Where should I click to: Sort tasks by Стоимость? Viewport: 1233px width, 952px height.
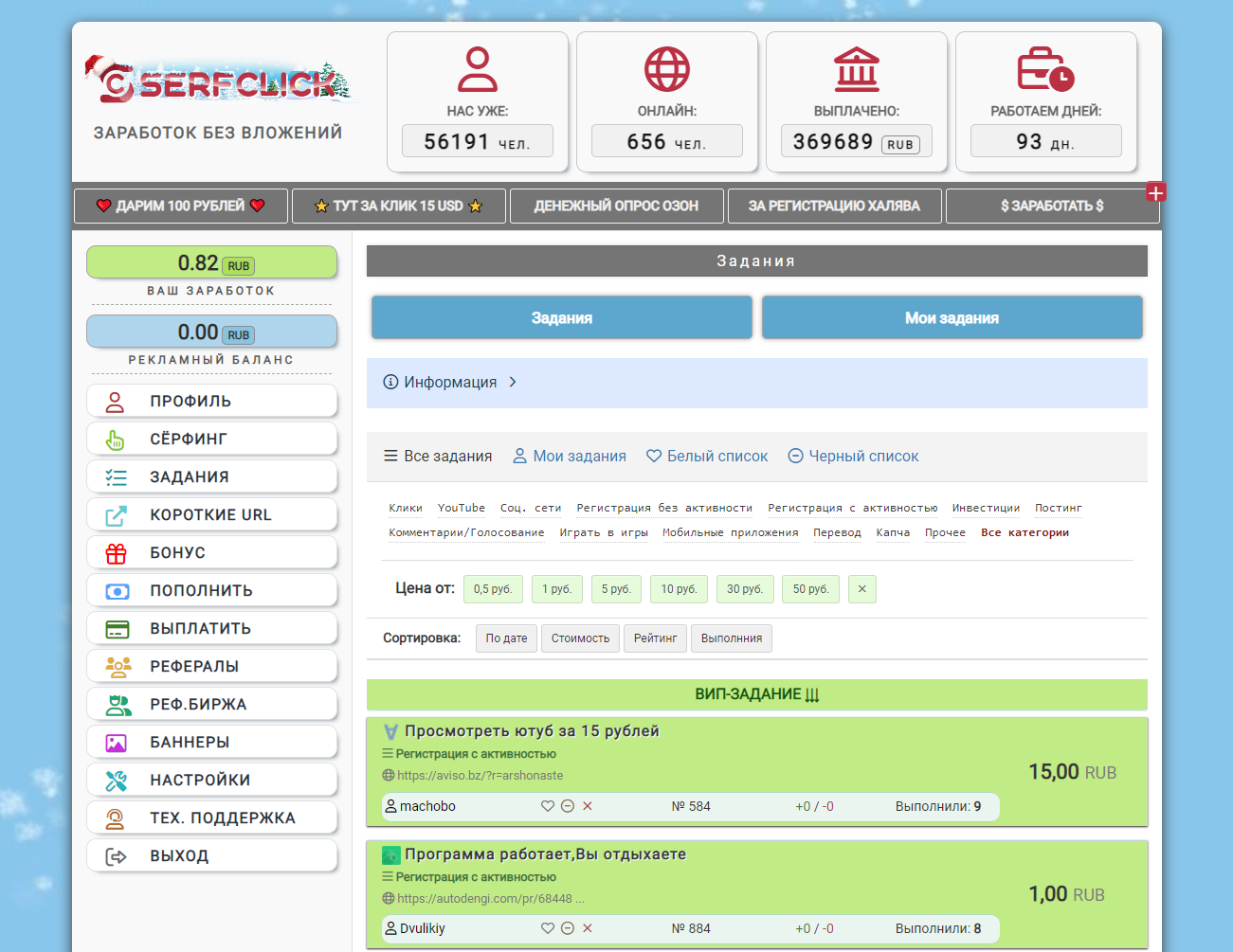coord(581,638)
